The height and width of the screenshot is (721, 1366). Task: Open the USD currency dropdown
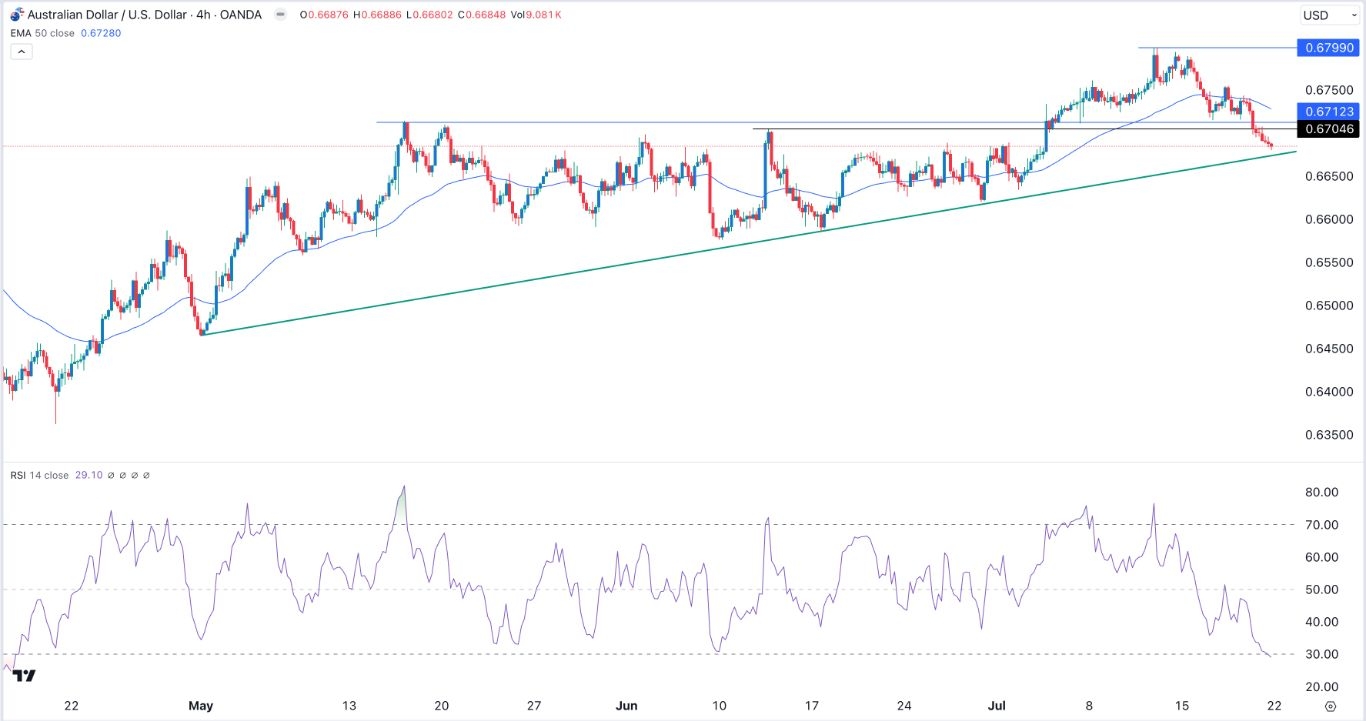1321,15
